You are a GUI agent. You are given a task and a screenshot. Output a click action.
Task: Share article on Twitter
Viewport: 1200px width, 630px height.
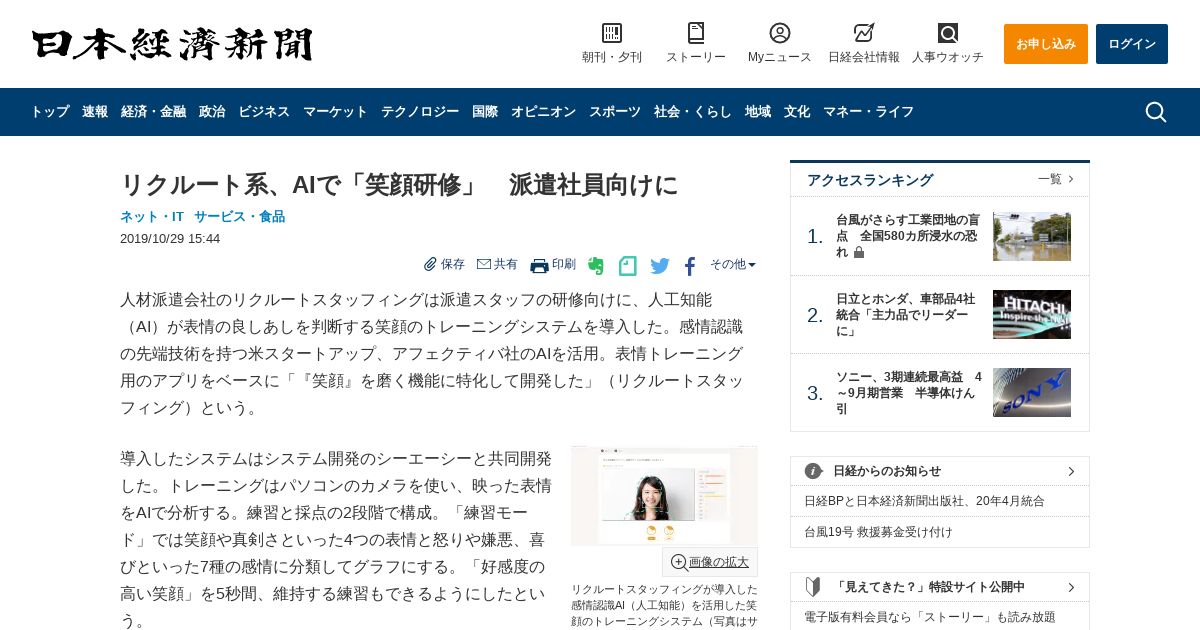[x=660, y=266]
